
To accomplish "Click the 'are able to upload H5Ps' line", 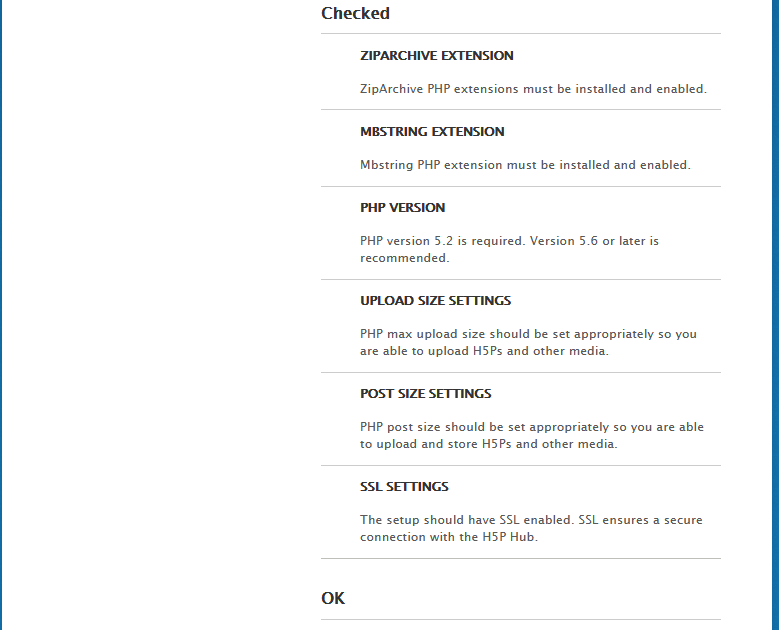I will coord(484,351).
